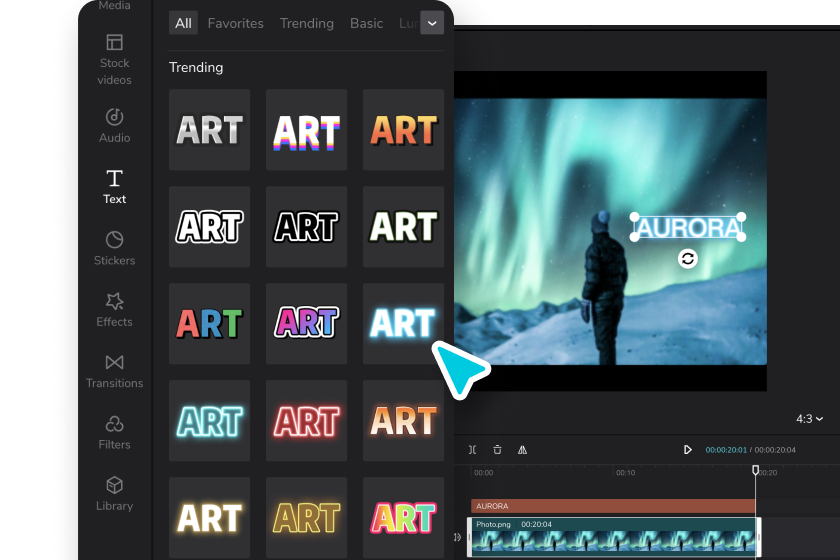Open the Stickers panel
The width and height of the screenshot is (840, 560).
[114, 248]
